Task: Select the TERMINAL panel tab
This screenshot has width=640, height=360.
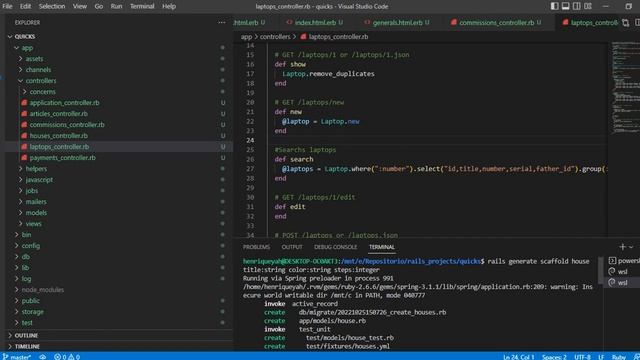Action: click(382, 247)
